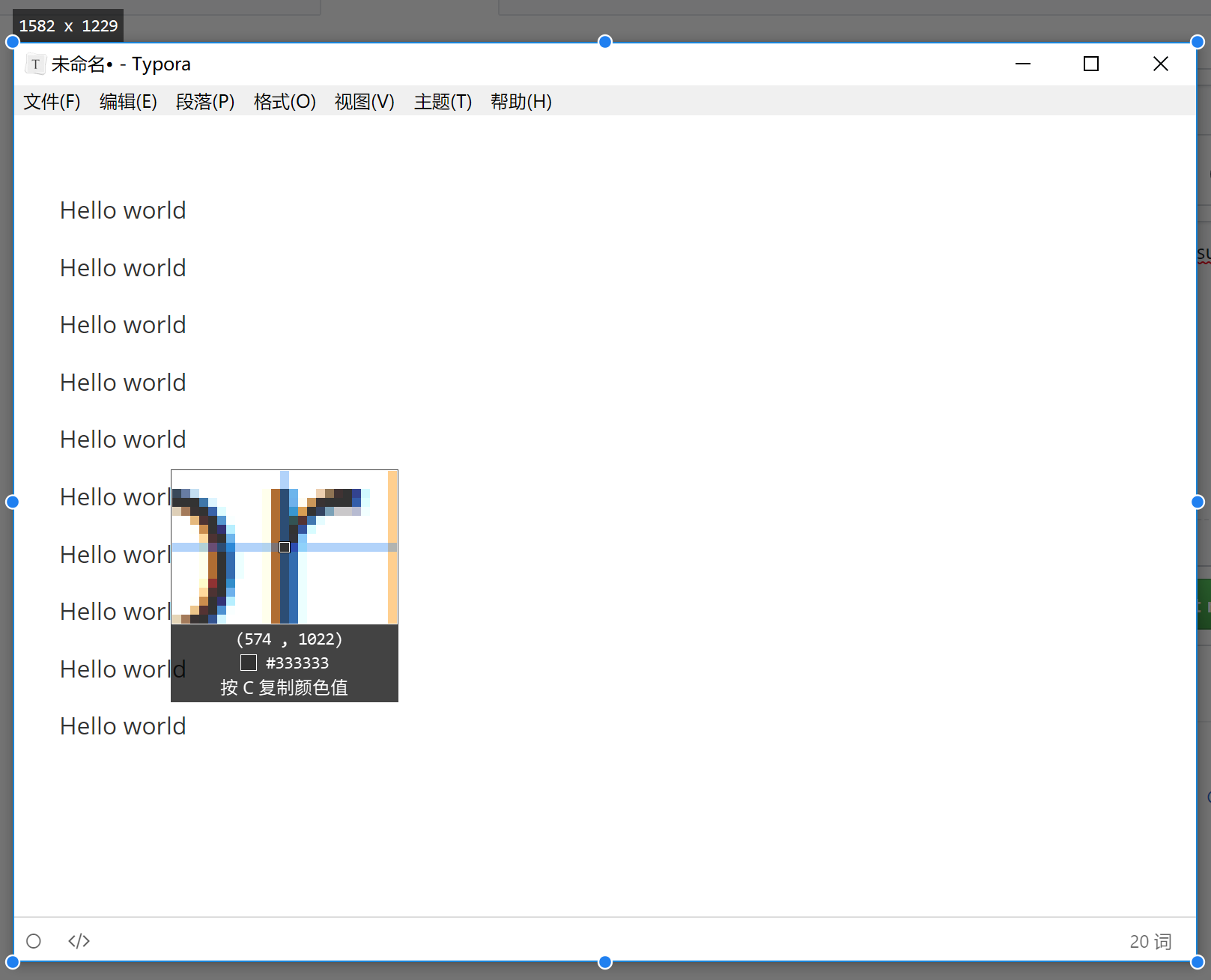The width and height of the screenshot is (1211, 980).
Task: Open the 格式 menu
Action: point(284,102)
